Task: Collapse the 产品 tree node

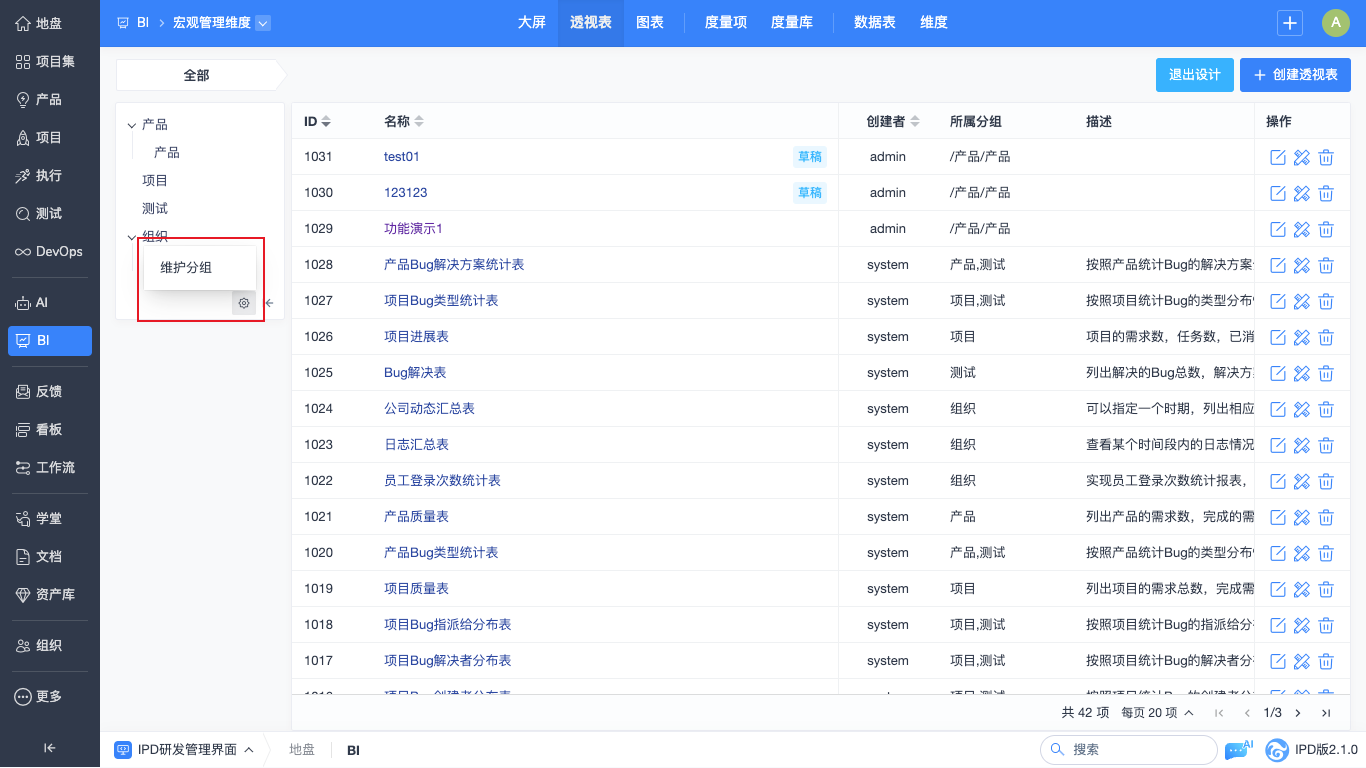Action: pyautogui.click(x=131, y=125)
